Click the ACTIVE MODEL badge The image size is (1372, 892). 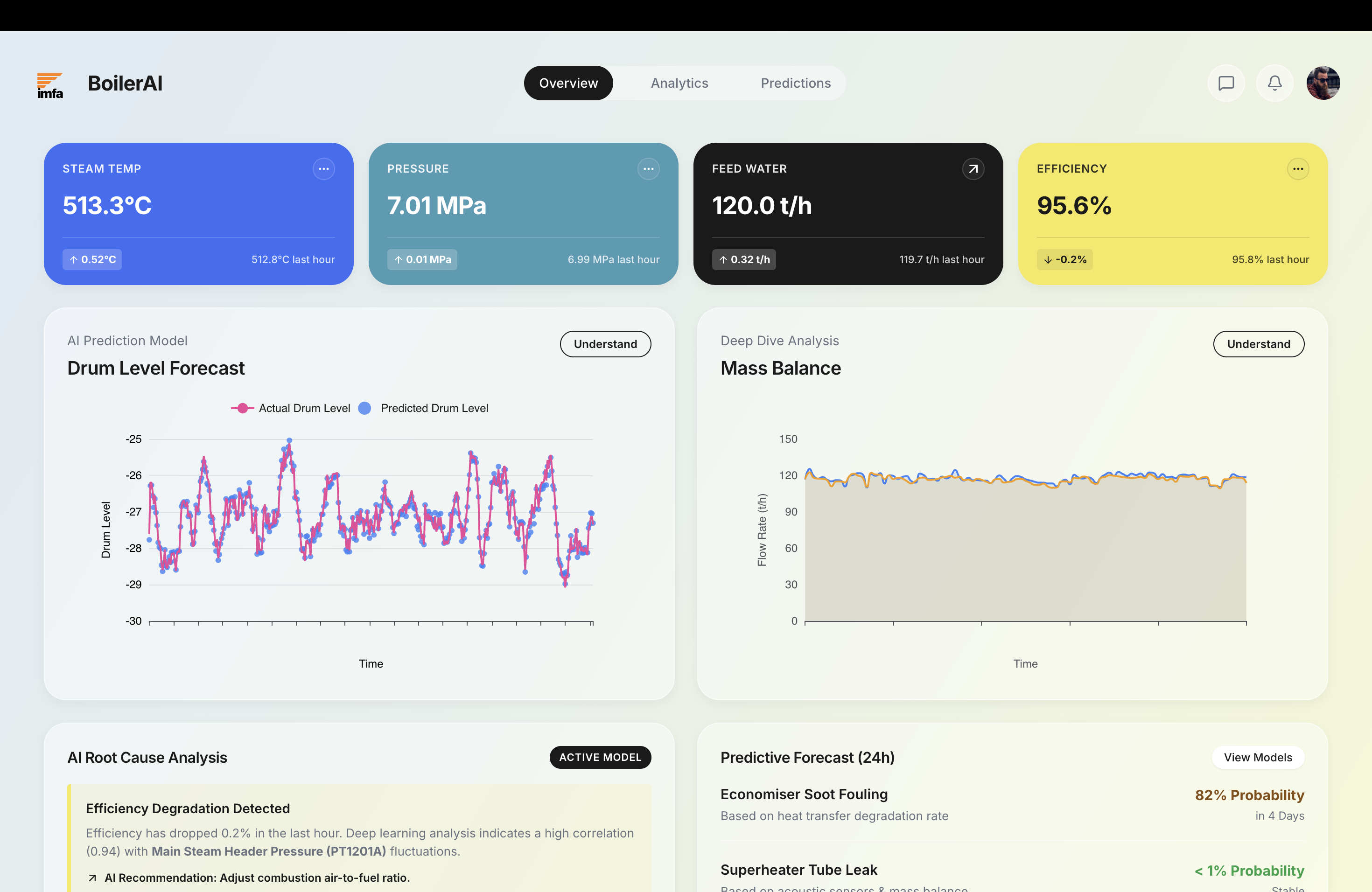tap(600, 757)
